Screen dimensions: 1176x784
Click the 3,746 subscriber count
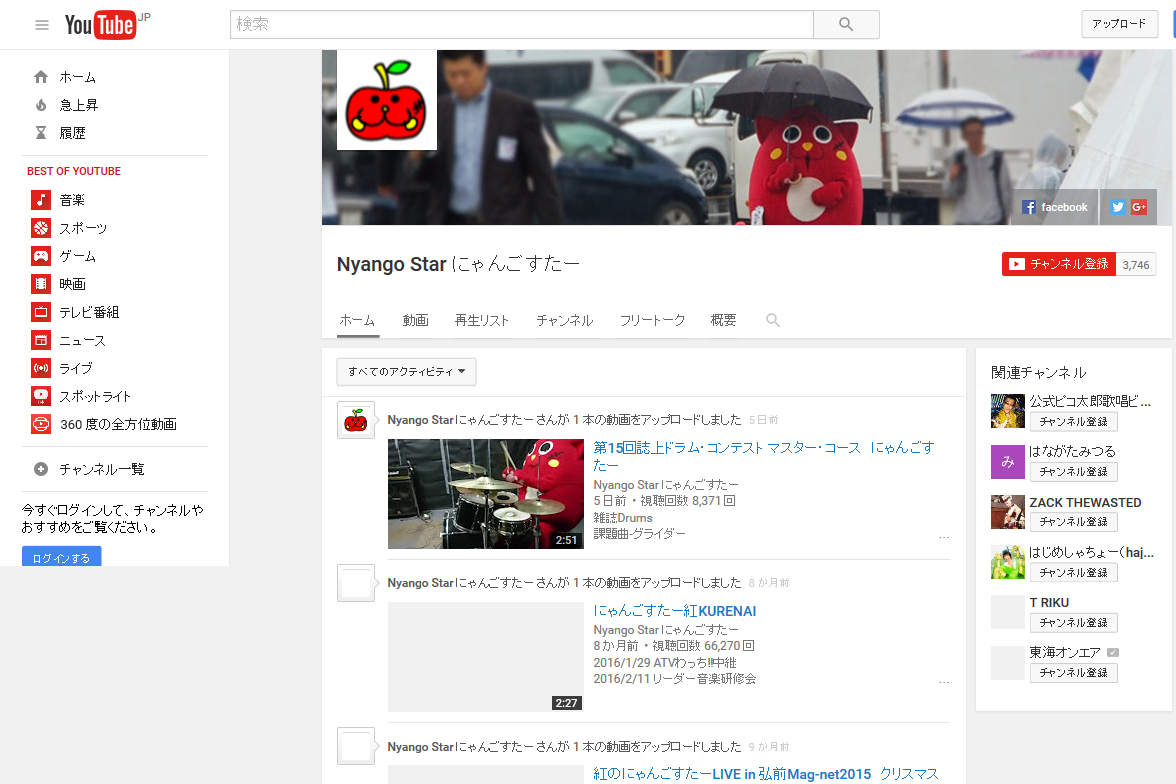[x=1136, y=264]
